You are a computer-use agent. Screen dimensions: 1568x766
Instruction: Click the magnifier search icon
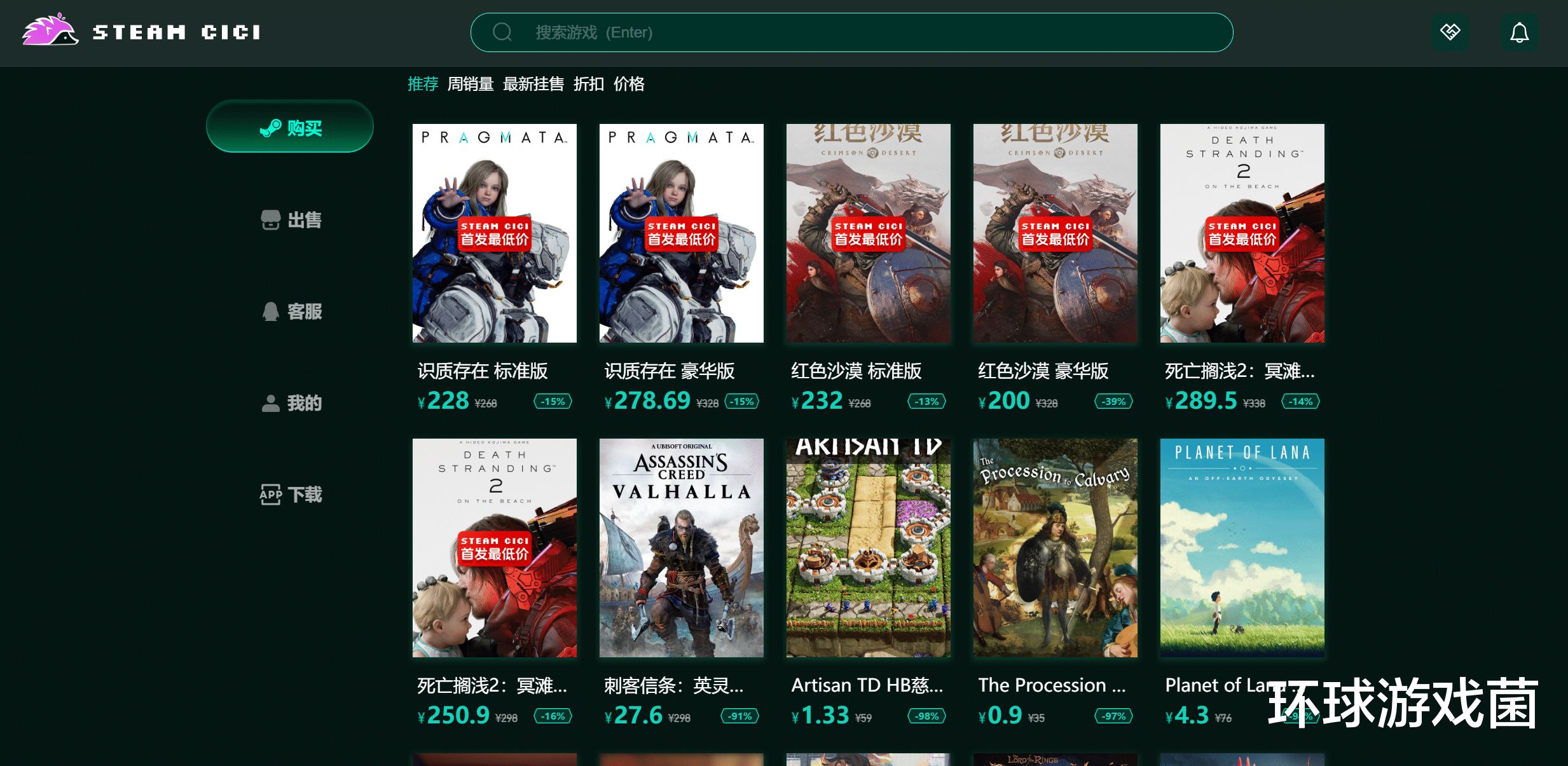tap(502, 32)
